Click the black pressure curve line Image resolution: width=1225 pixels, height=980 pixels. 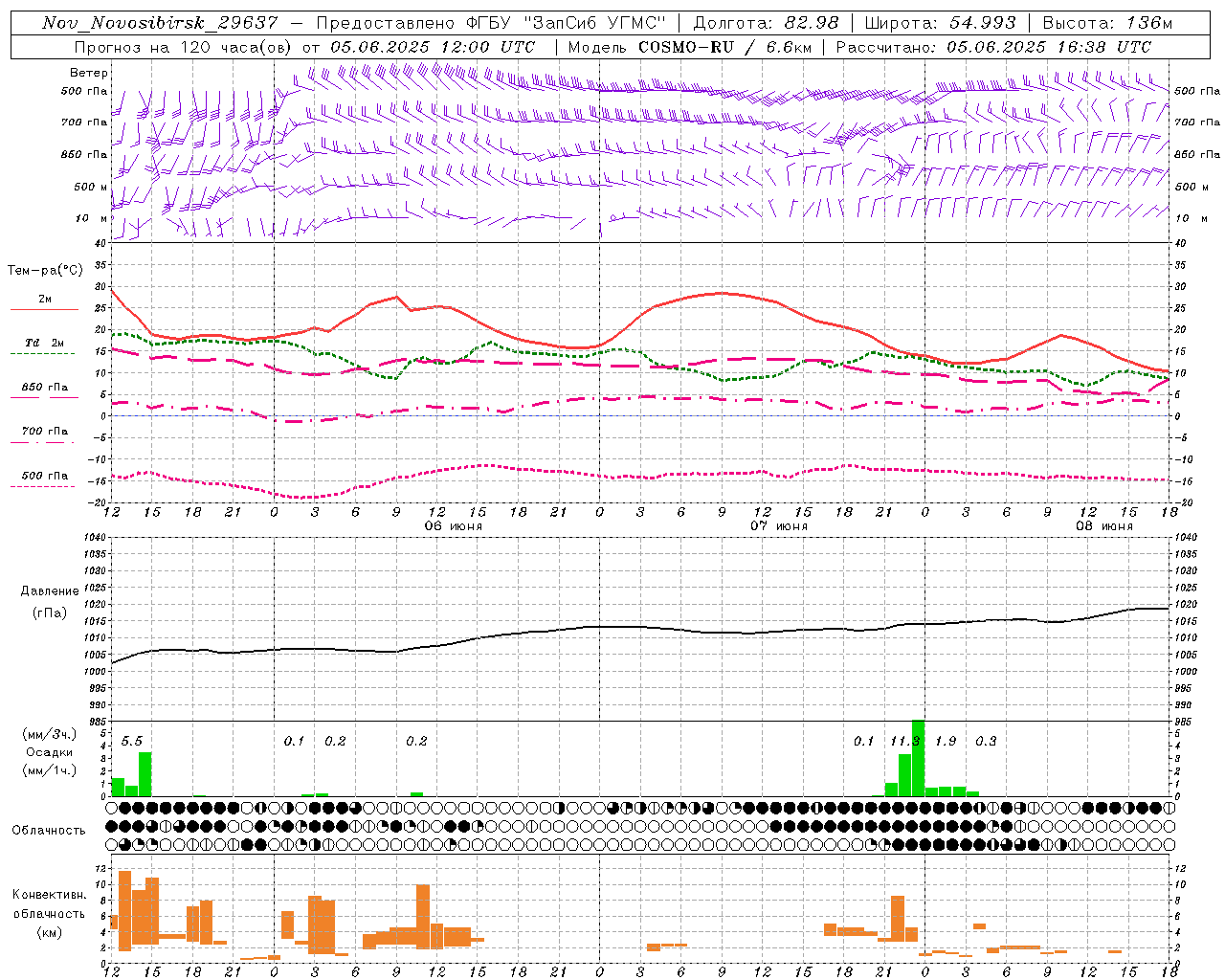click(641, 627)
